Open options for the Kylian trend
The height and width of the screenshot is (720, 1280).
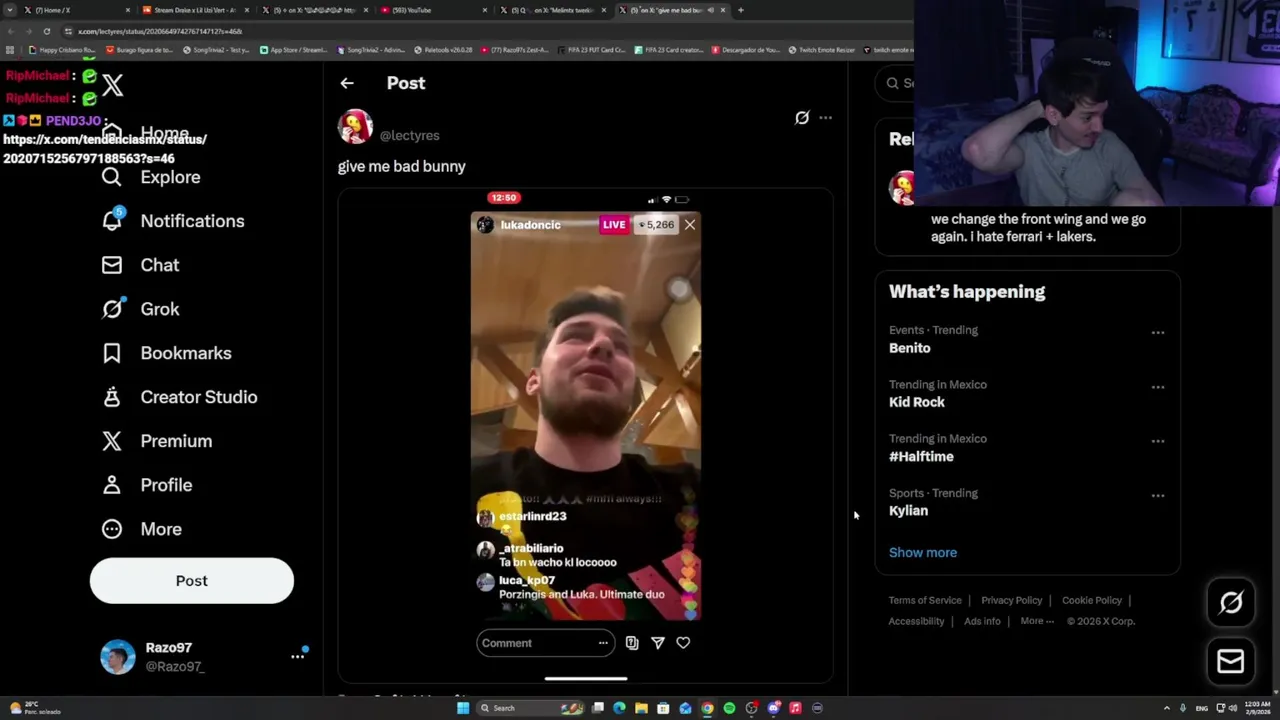[x=1158, y=495]
